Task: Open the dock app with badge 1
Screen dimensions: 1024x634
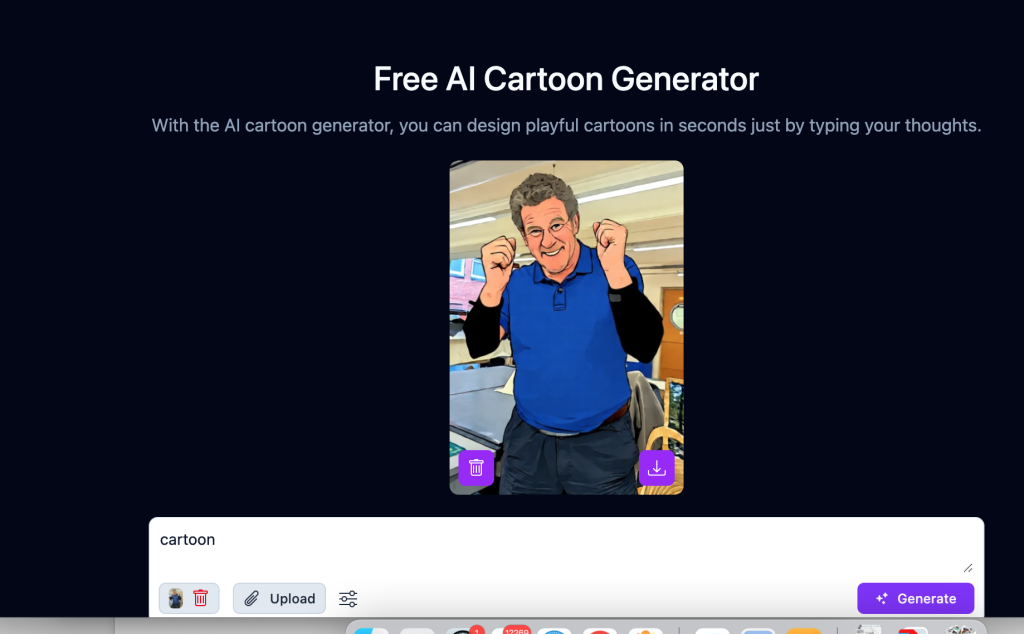Action: (x=463, y=631)
